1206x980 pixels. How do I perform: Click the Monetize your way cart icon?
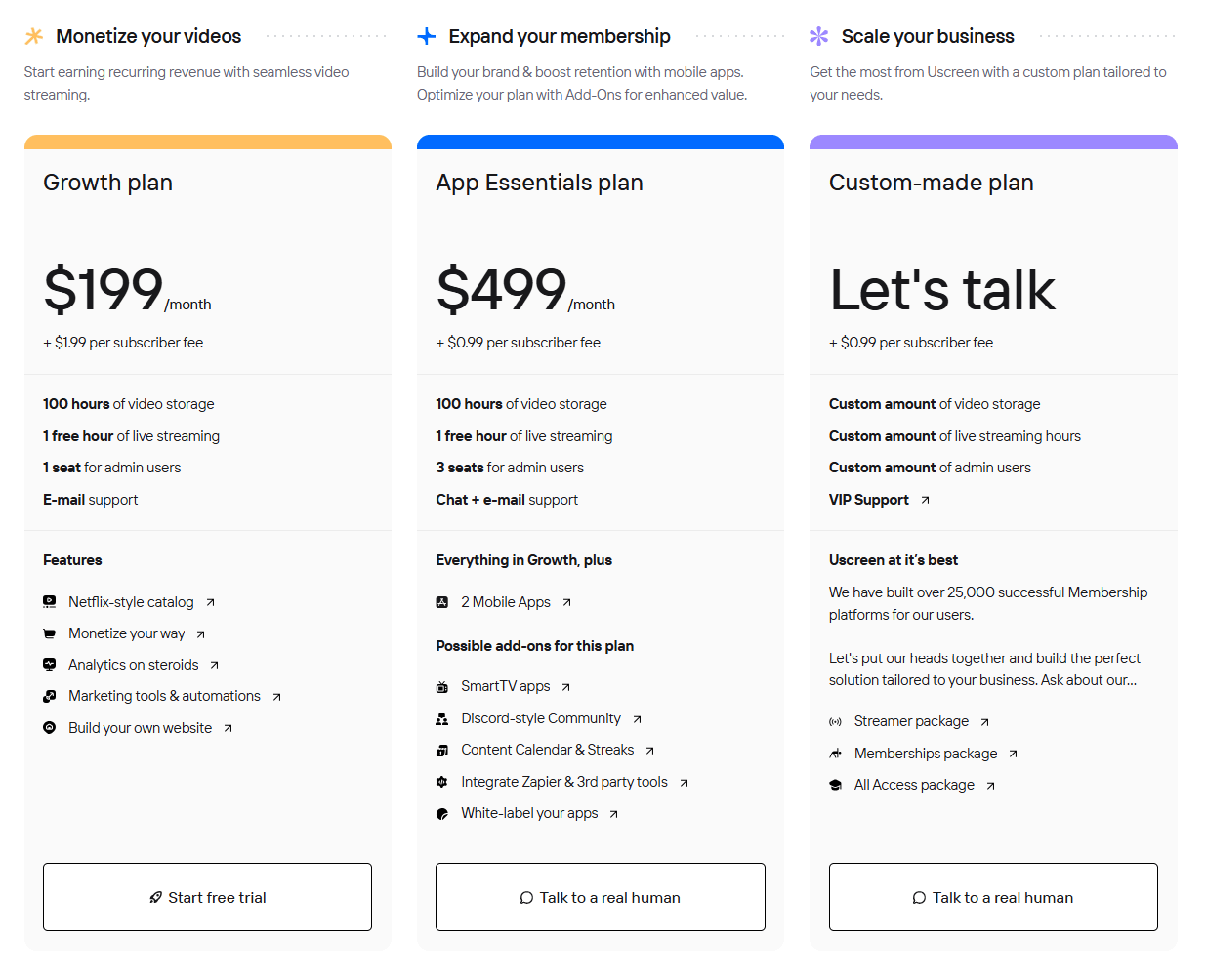pos(50,634)
